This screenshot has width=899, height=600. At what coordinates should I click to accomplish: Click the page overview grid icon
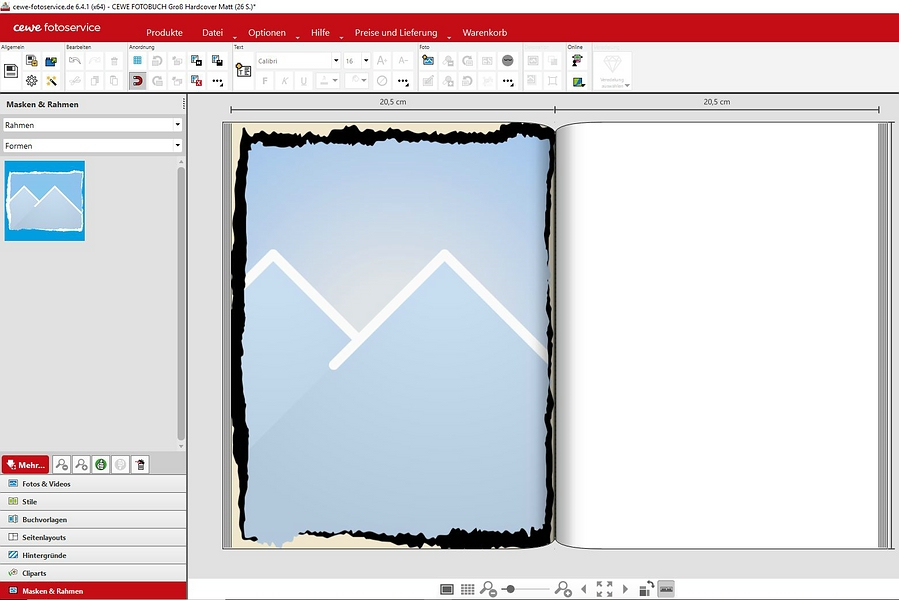tap(468, 589)
